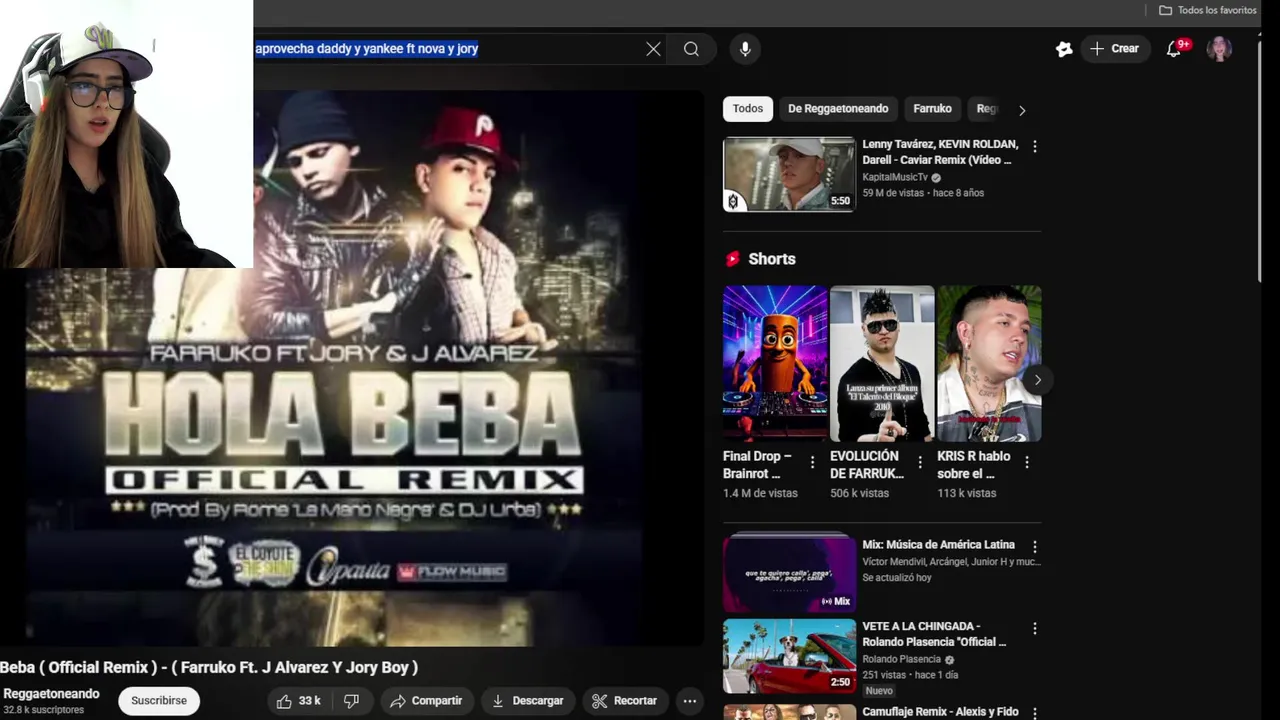Open the VETE A LA CHINGADA video title
1280x720 pixels.
point(934,634)
